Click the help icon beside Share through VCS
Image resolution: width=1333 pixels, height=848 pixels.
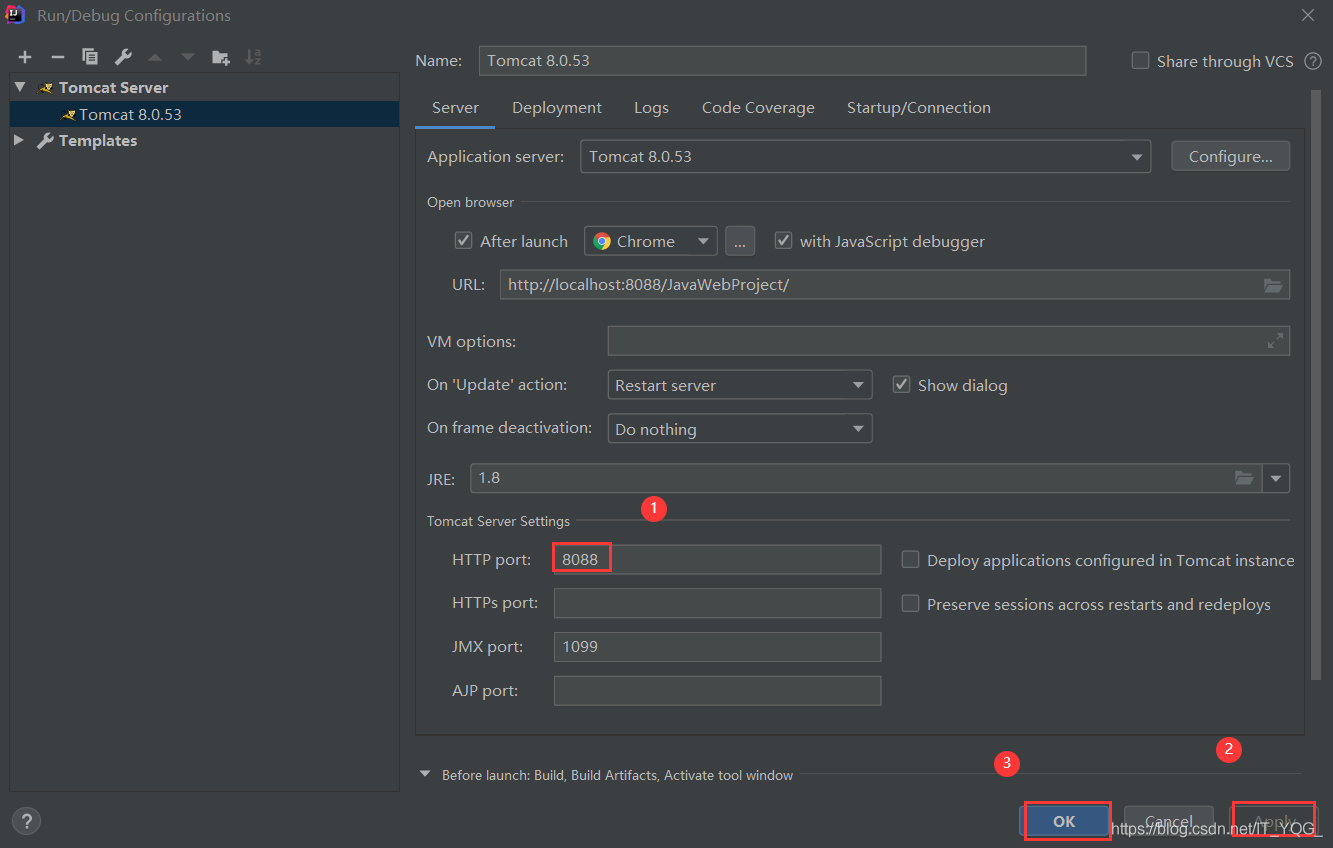tap(1313, 61)
